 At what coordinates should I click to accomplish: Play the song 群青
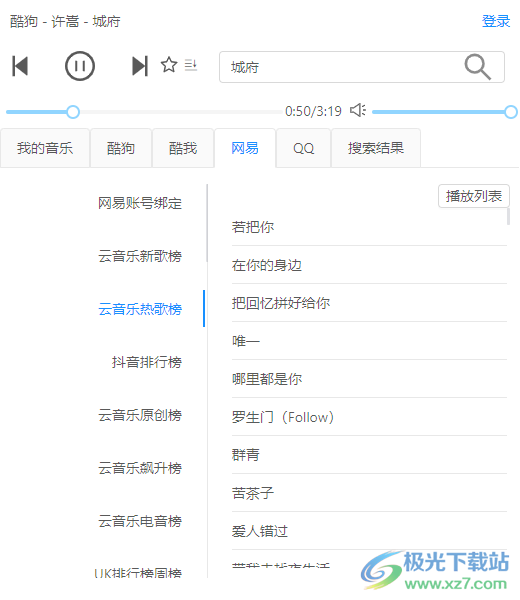[x=369, y=455]
